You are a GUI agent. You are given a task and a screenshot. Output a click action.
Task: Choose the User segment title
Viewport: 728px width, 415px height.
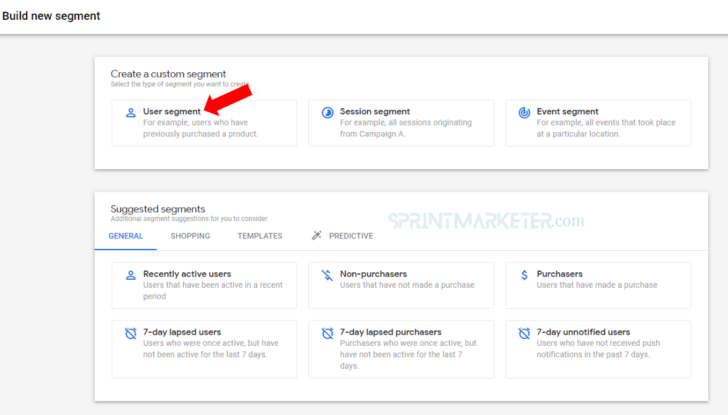(171, 112)
